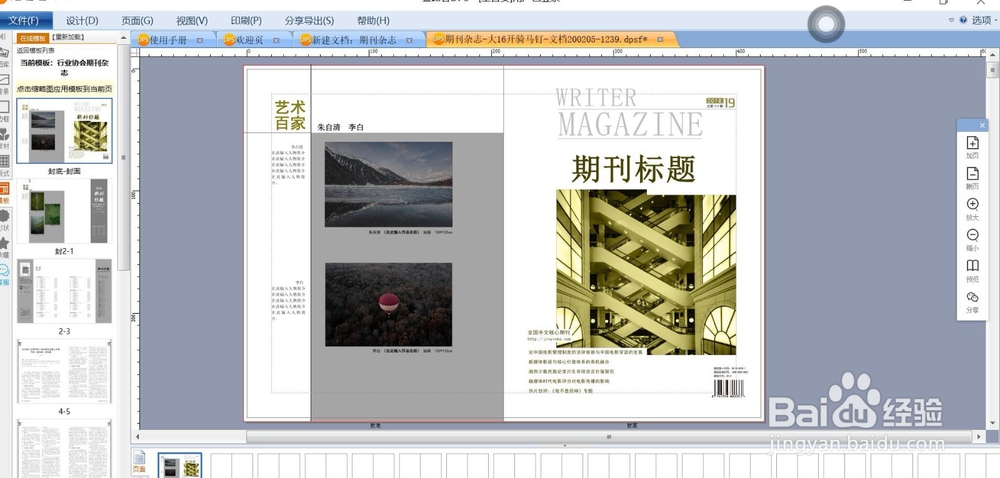Select the WRITER MAGAZINE heading text
1000x478 pixels.
tap(629, 113)
